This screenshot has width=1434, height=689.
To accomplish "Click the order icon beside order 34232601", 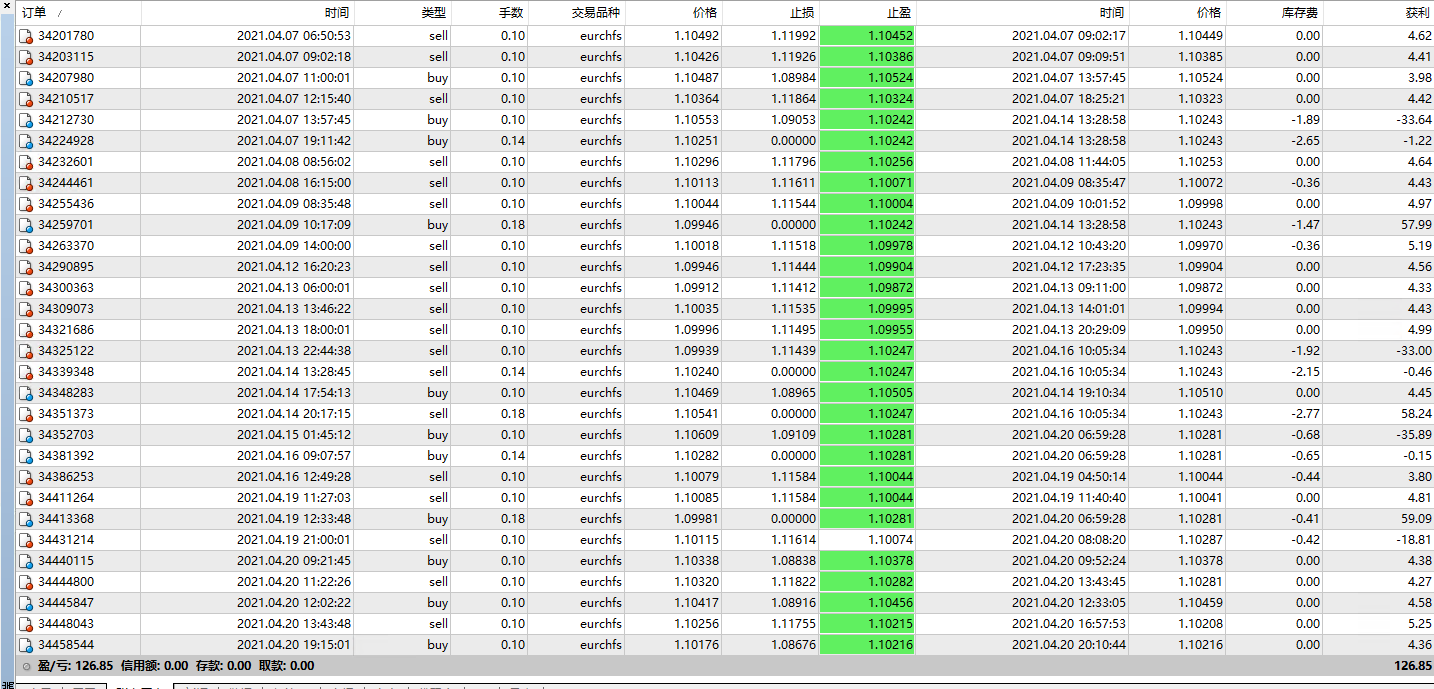I will click(x=26, y=162).
